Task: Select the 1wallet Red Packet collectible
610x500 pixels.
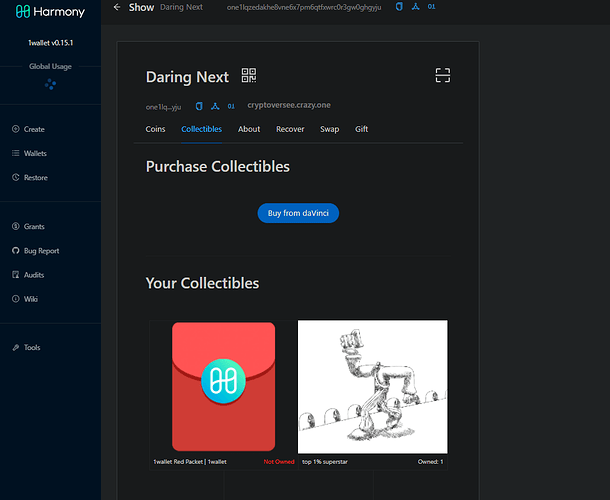Action: coord(223,386)
